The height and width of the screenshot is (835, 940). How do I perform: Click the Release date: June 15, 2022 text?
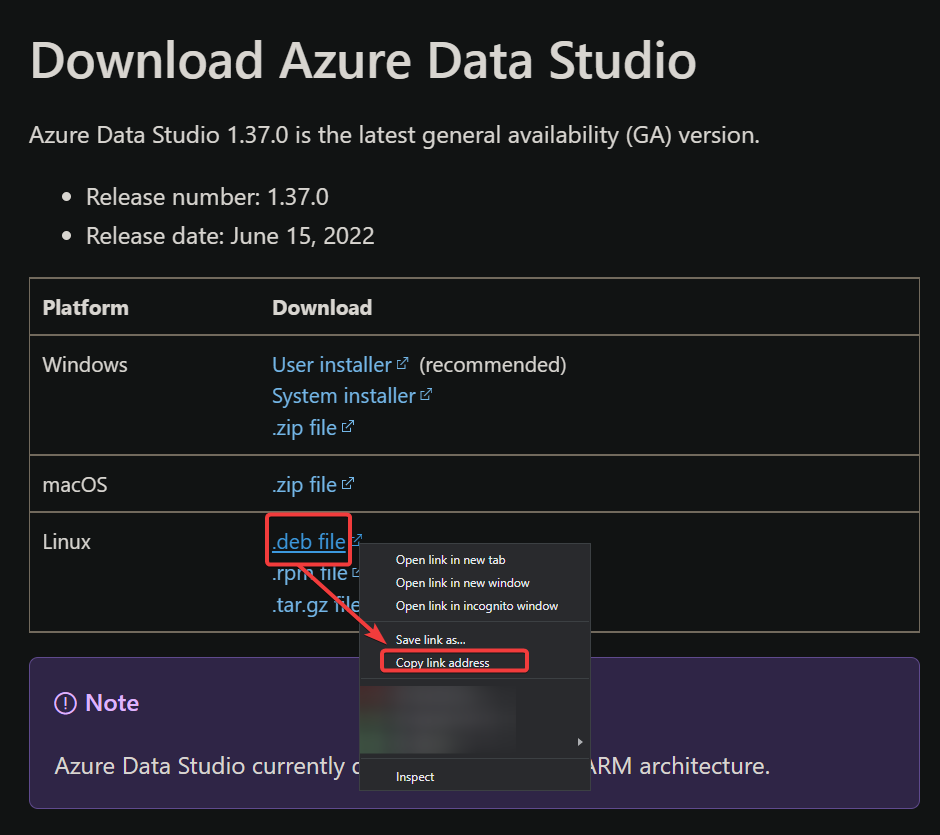point(230,236)
